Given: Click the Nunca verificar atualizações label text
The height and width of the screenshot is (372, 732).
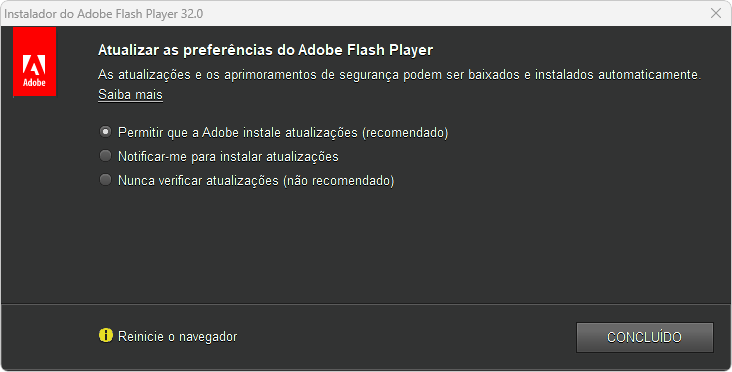Looking at the screenshot, I should (198, 180).
